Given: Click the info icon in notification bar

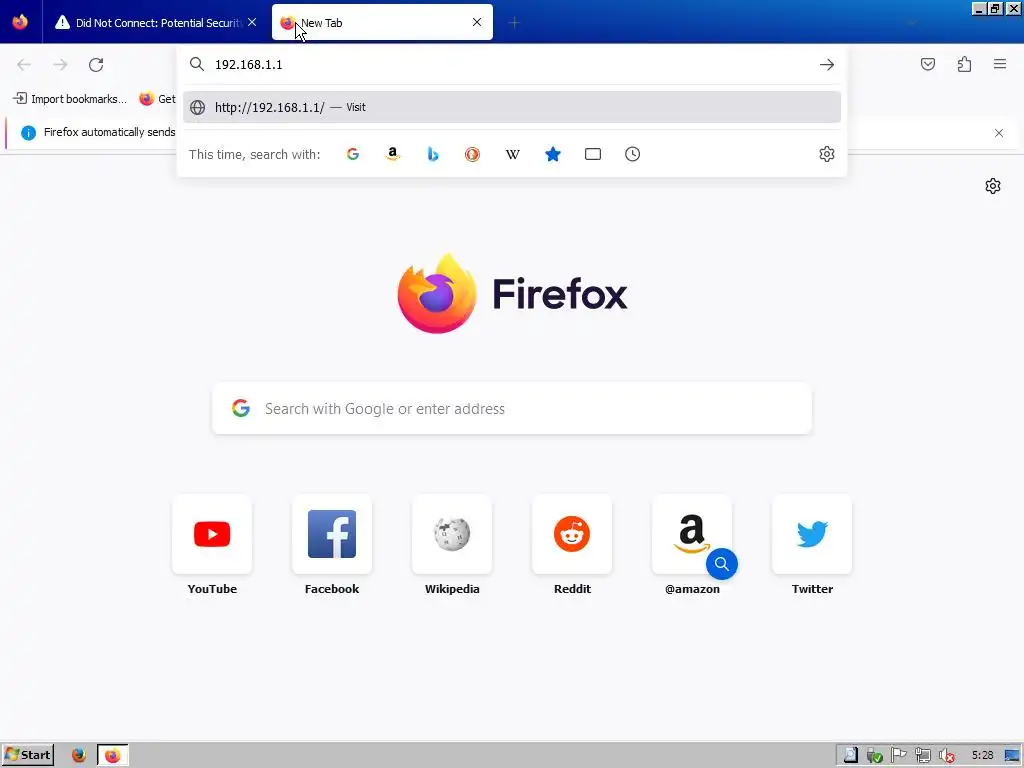Looking at the screenshot, I should tap(28, 133).
